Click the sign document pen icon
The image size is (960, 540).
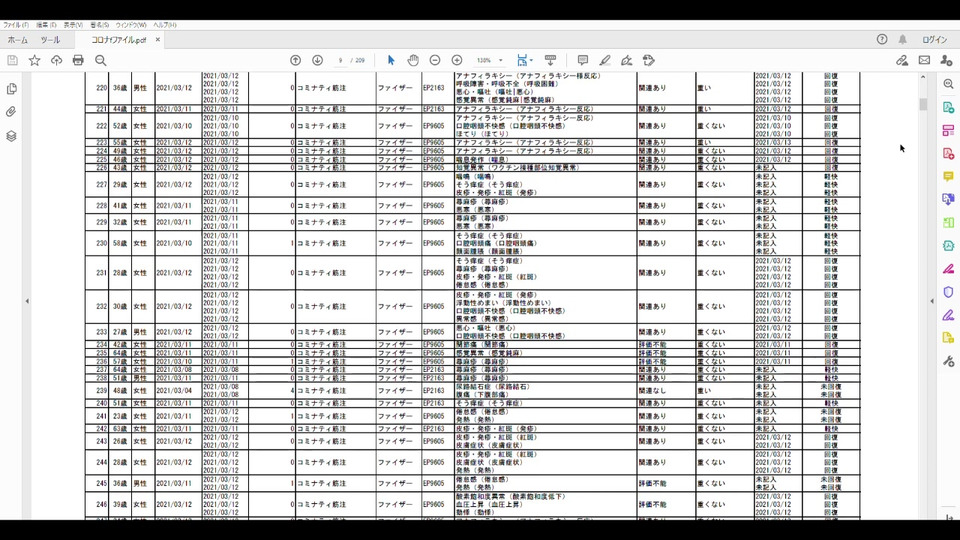coord(626,60)
